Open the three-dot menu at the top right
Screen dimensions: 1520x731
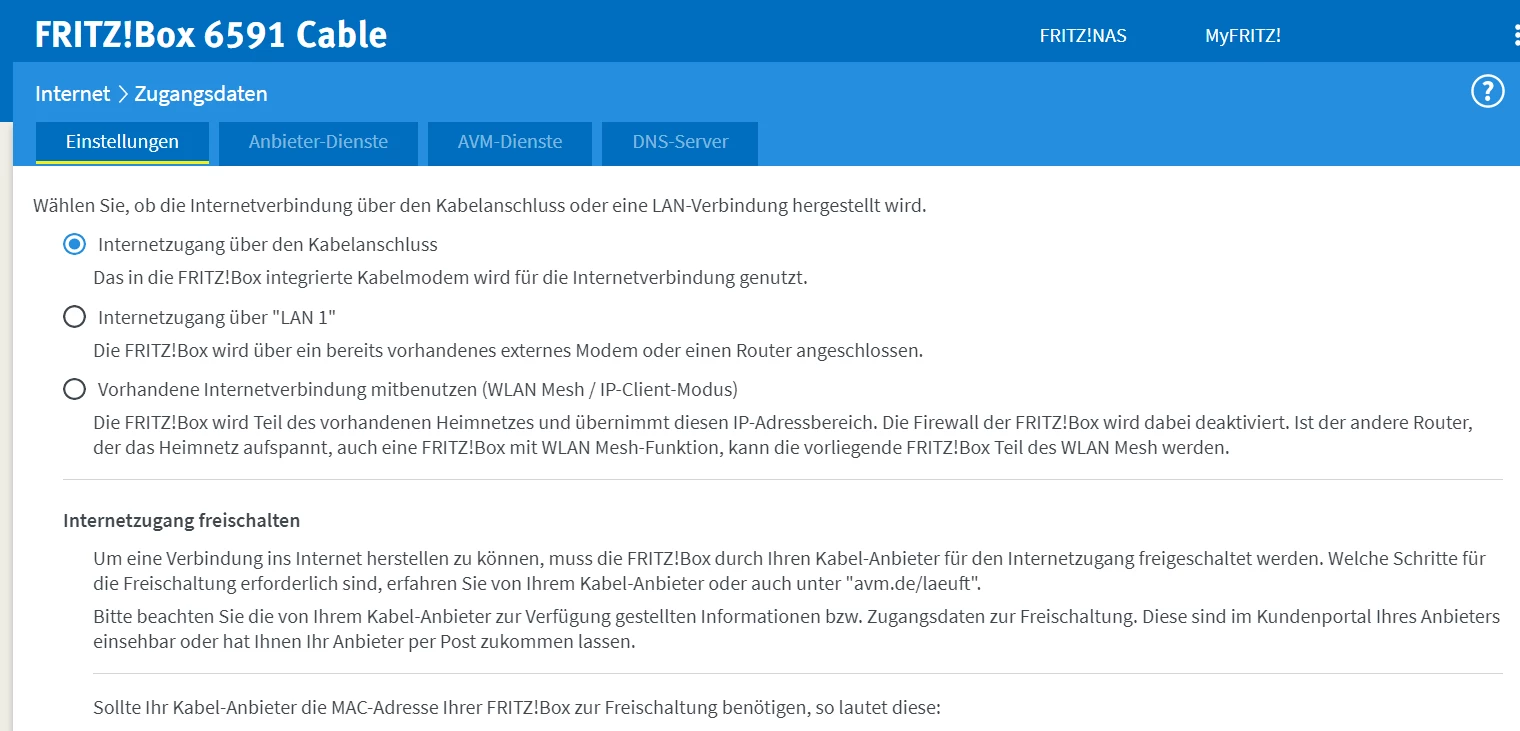[1516, 36]
